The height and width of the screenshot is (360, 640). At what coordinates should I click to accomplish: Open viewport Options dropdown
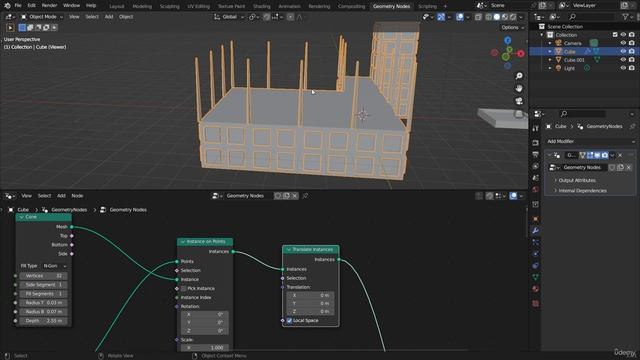512,27
